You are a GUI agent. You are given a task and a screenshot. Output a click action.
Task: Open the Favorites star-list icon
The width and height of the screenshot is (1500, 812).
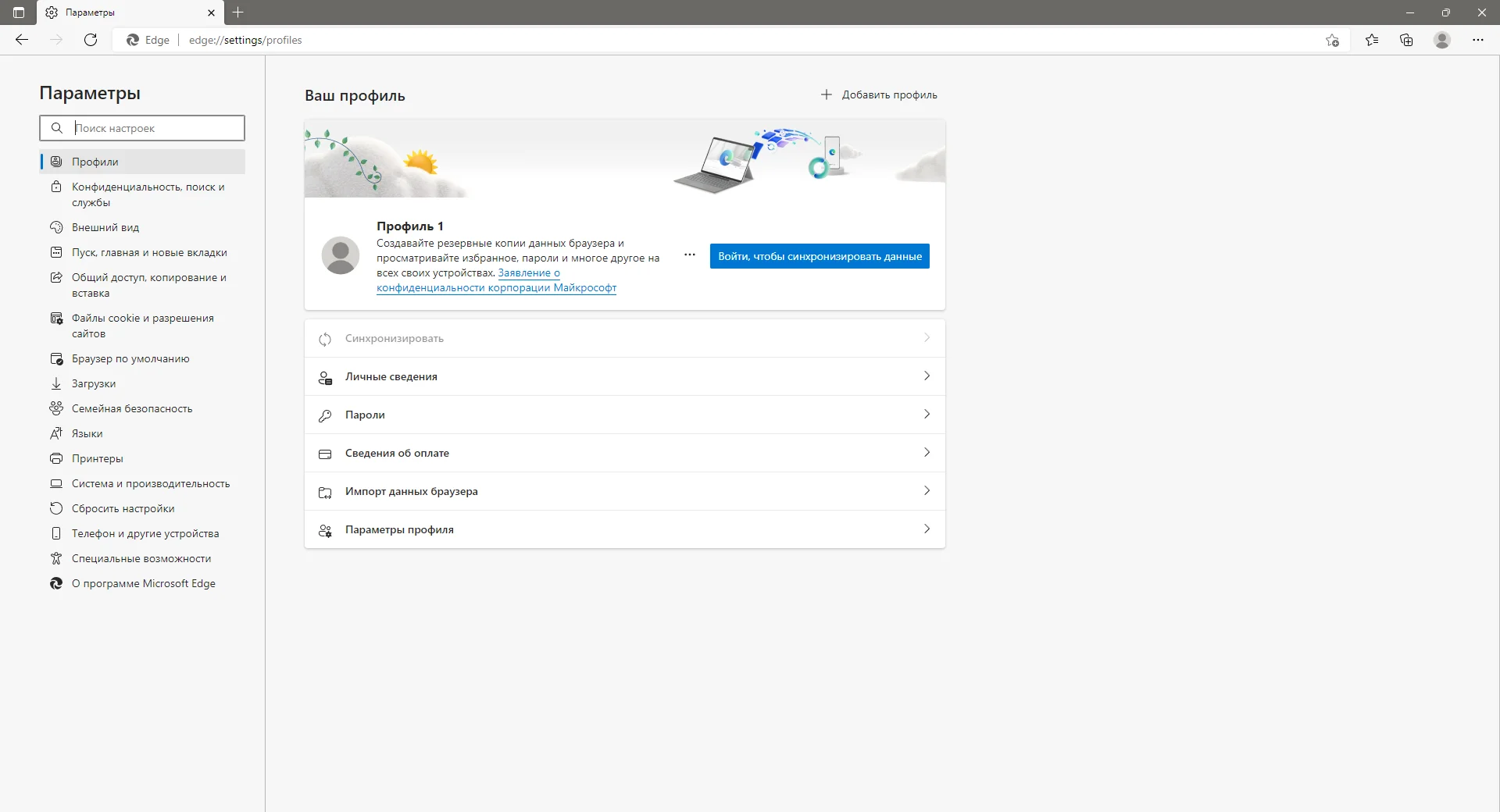[x=1372, y=40]
